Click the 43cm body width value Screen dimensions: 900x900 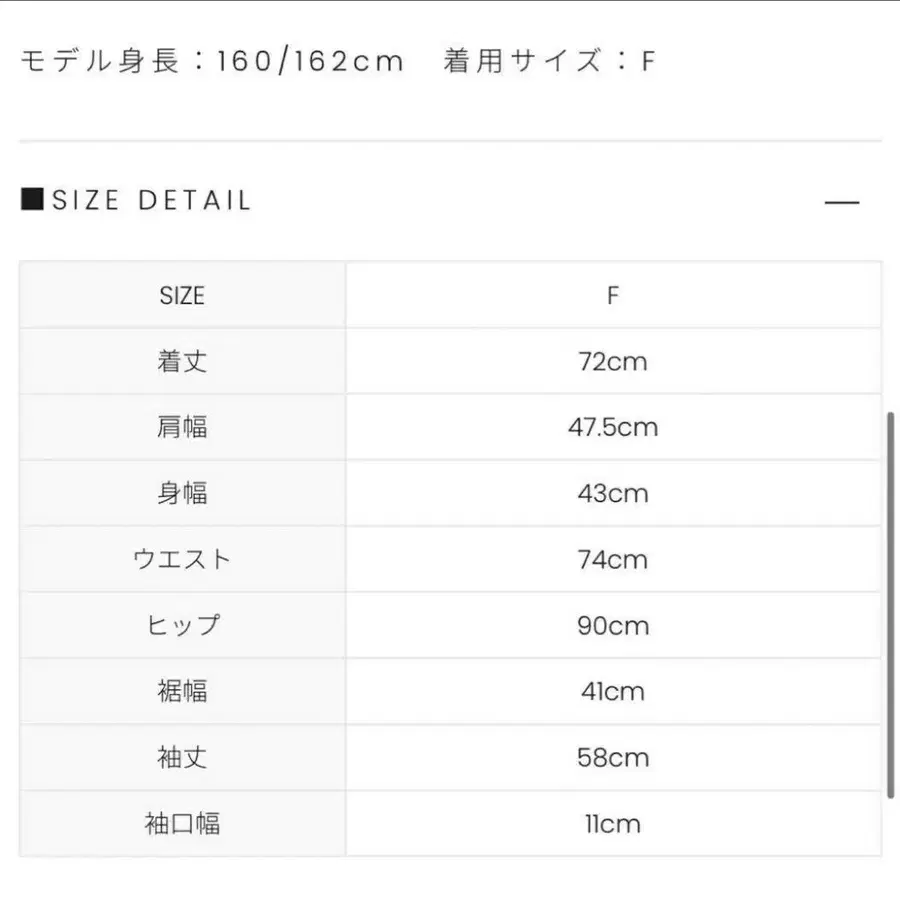(613, 494)
